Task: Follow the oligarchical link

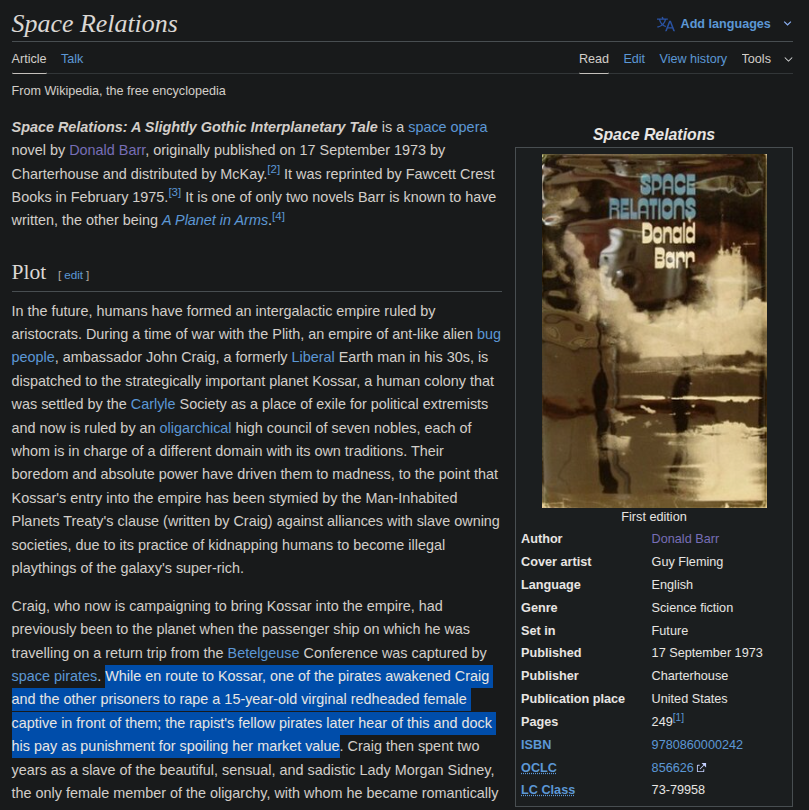Action: pos(195,428)
